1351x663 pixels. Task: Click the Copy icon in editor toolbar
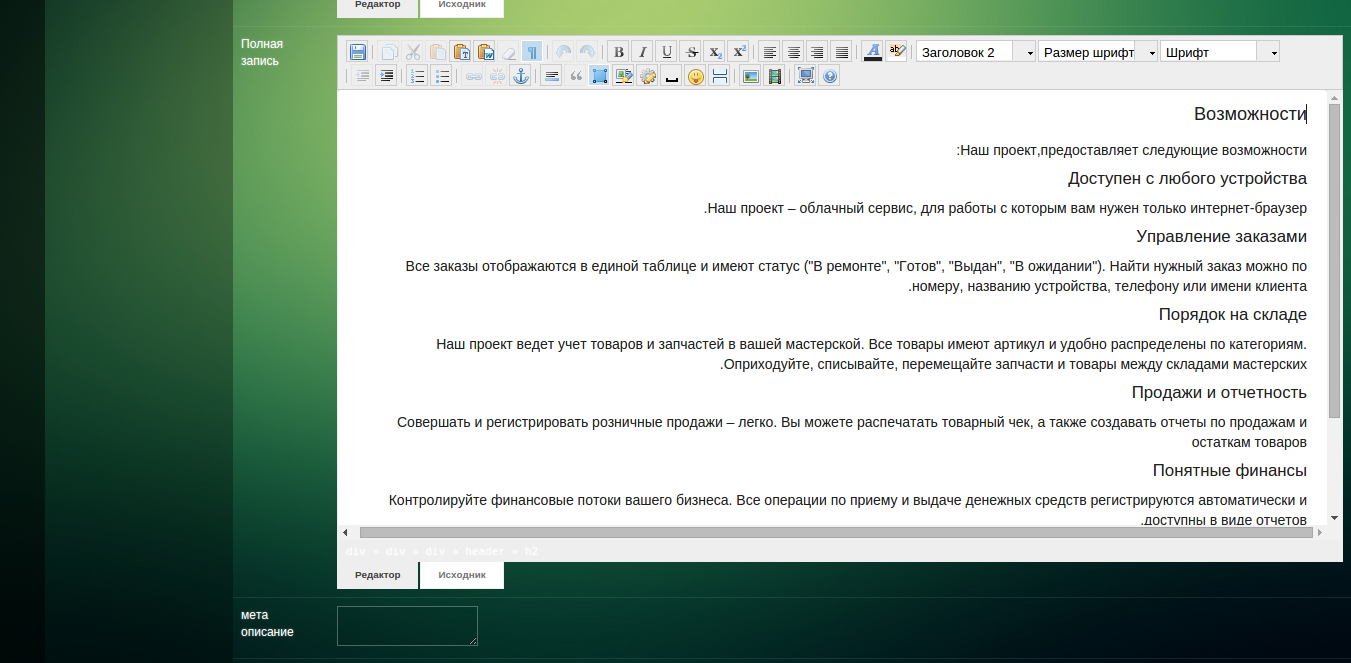pyautogui.click(x=389, y=52)
